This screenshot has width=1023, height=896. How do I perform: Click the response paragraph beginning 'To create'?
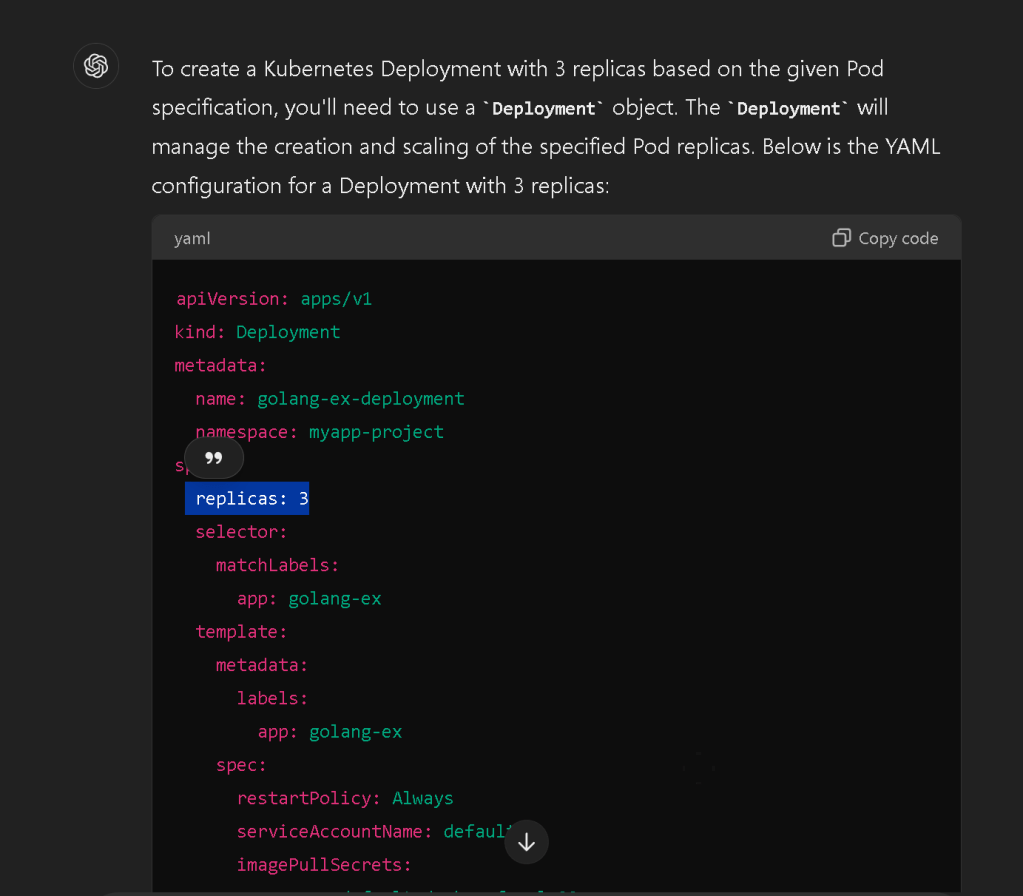tap(546, 127)
